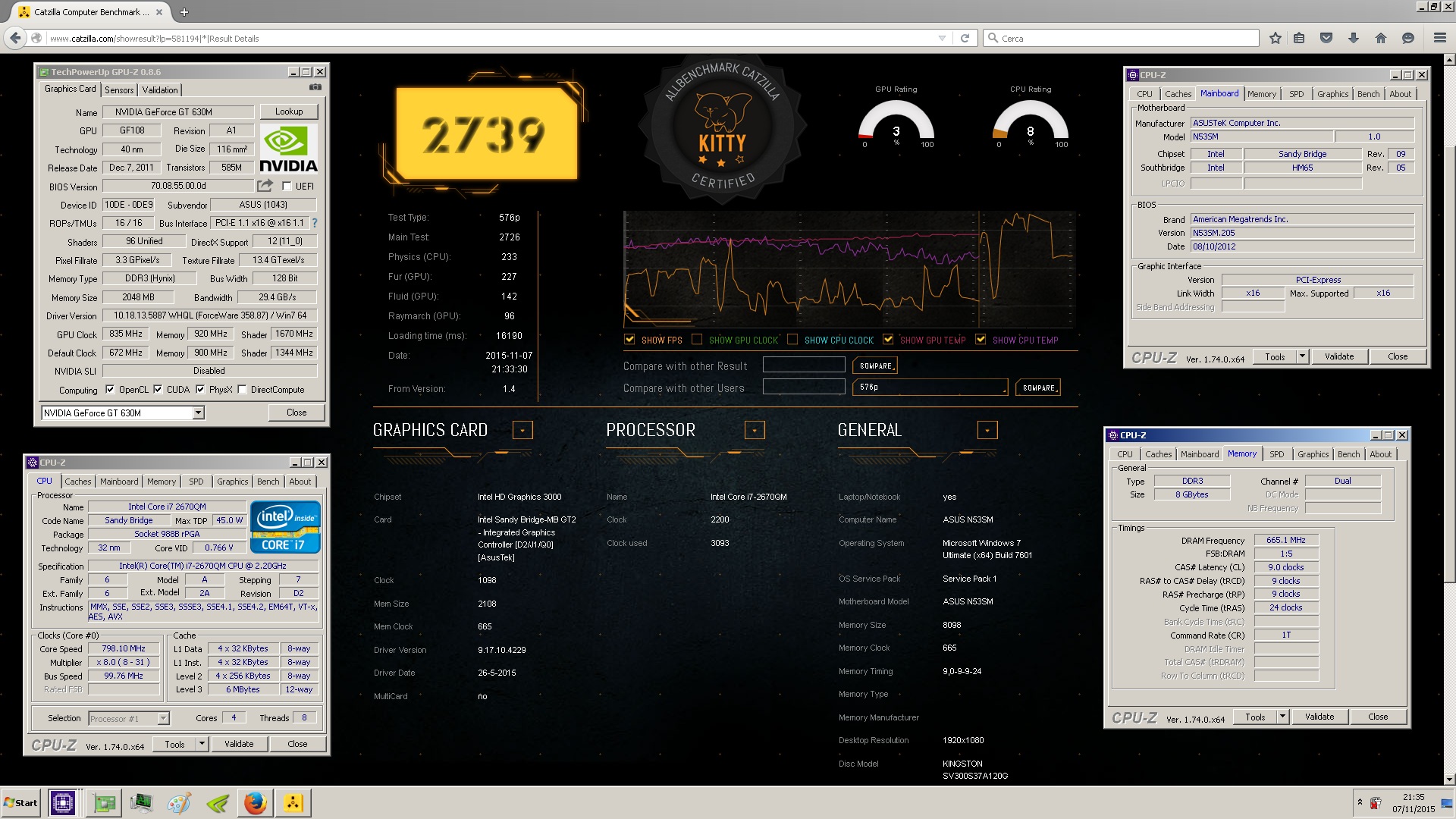Open the Windows Start menu
1456x819 pixels.
[x=20, y=802]
